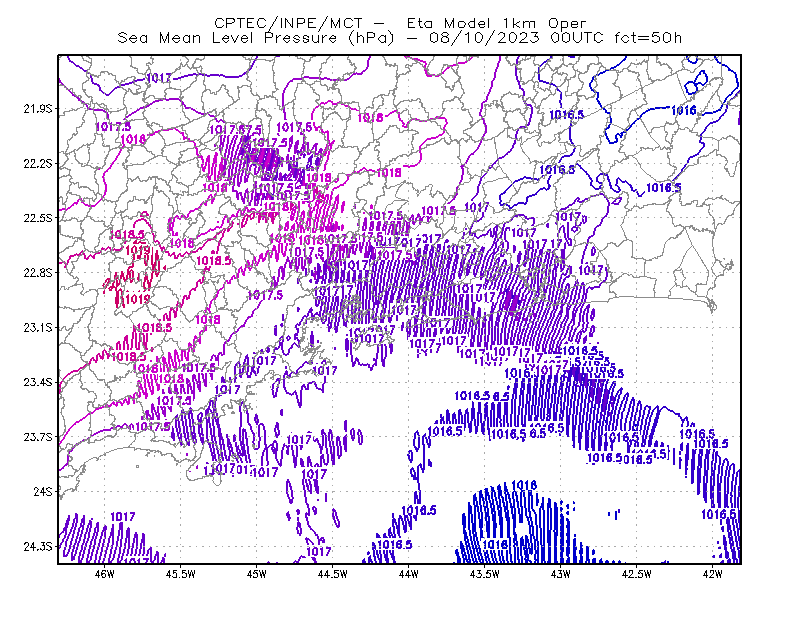Click the 1017 label in bottom-left ocean

tap(123, 517)
